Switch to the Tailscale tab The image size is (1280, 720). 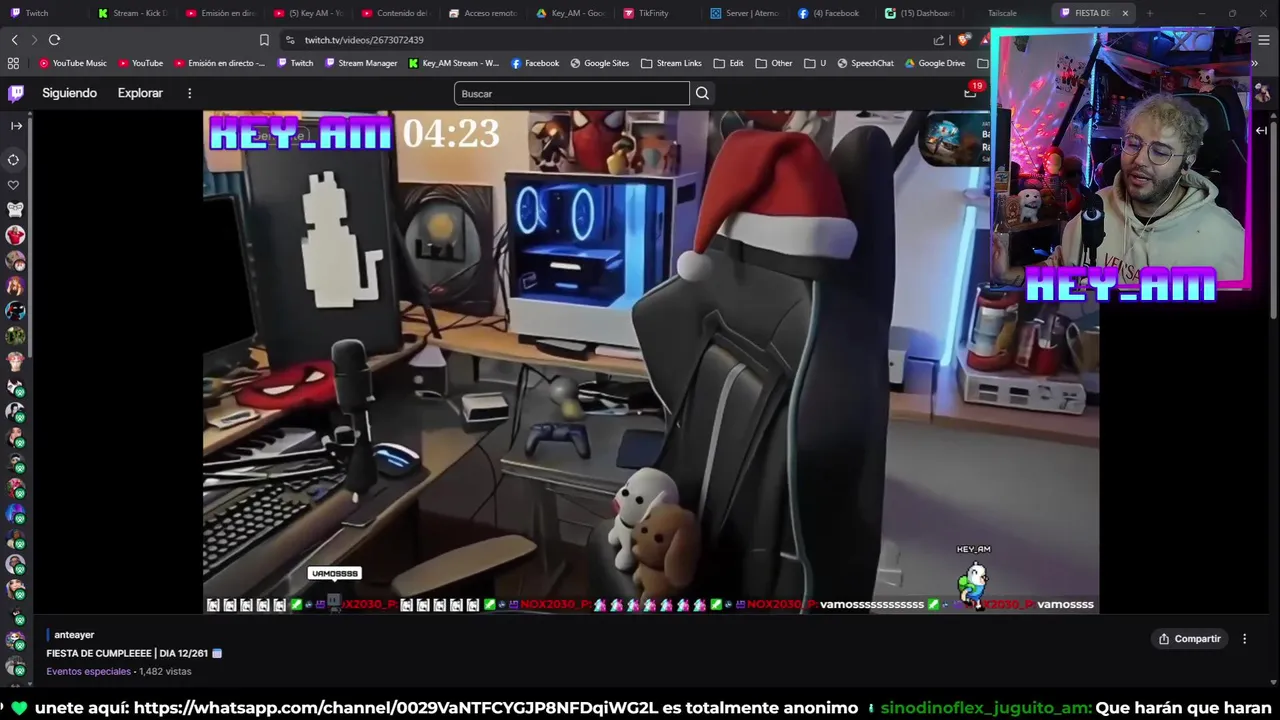[x=1003, y=13]
